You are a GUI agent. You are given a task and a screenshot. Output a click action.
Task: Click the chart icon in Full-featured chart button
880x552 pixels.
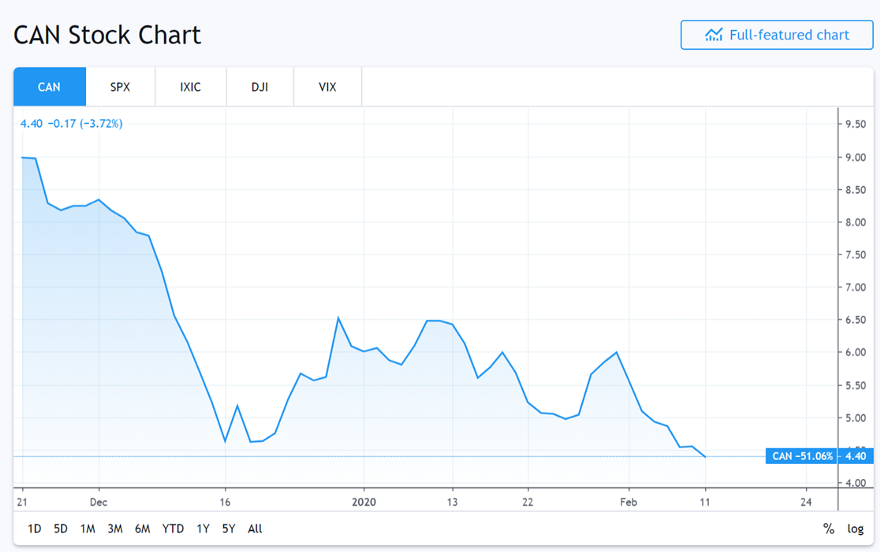713,35
